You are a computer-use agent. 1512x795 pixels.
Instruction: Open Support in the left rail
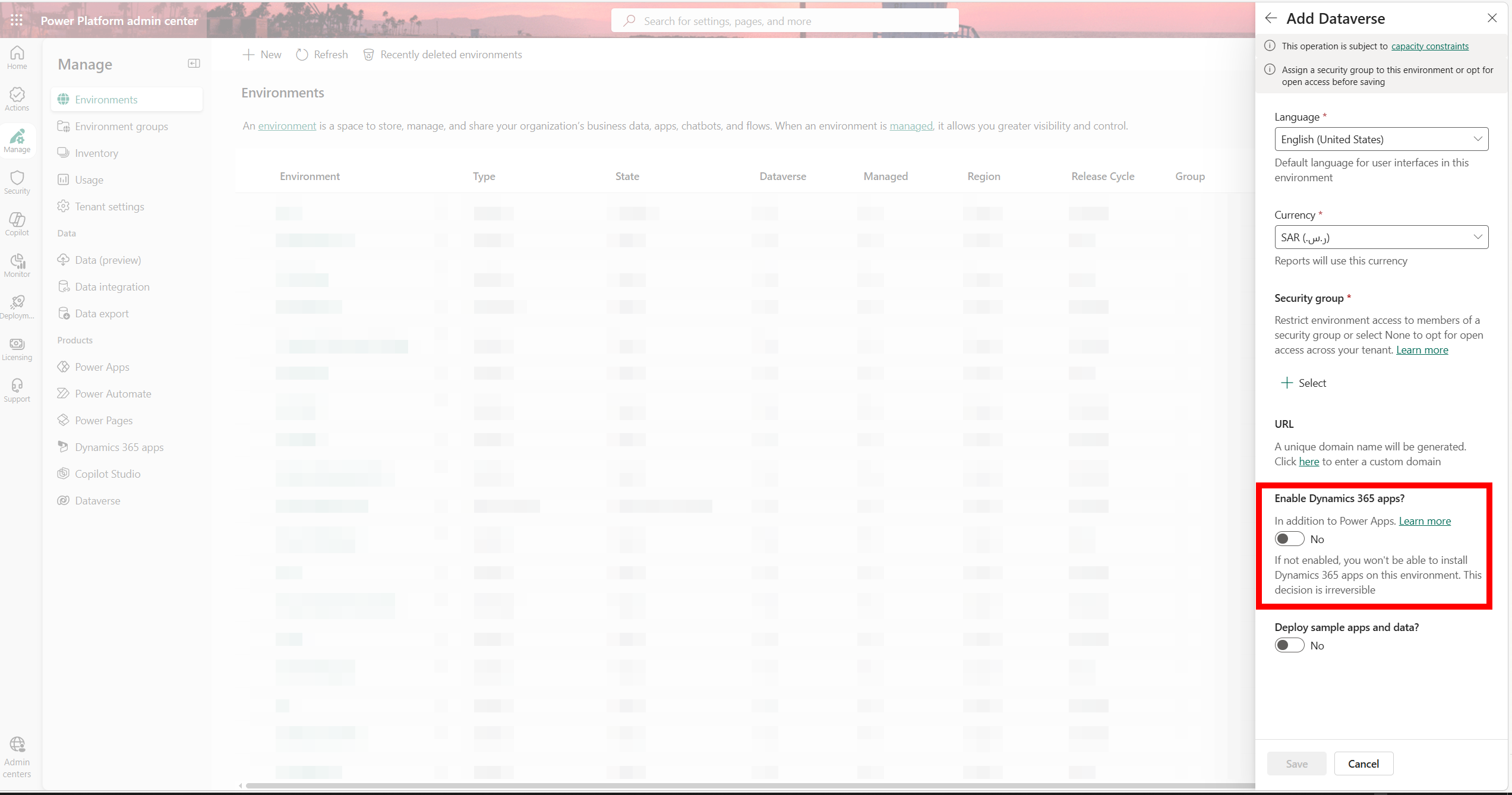click(x=17, y=390)
